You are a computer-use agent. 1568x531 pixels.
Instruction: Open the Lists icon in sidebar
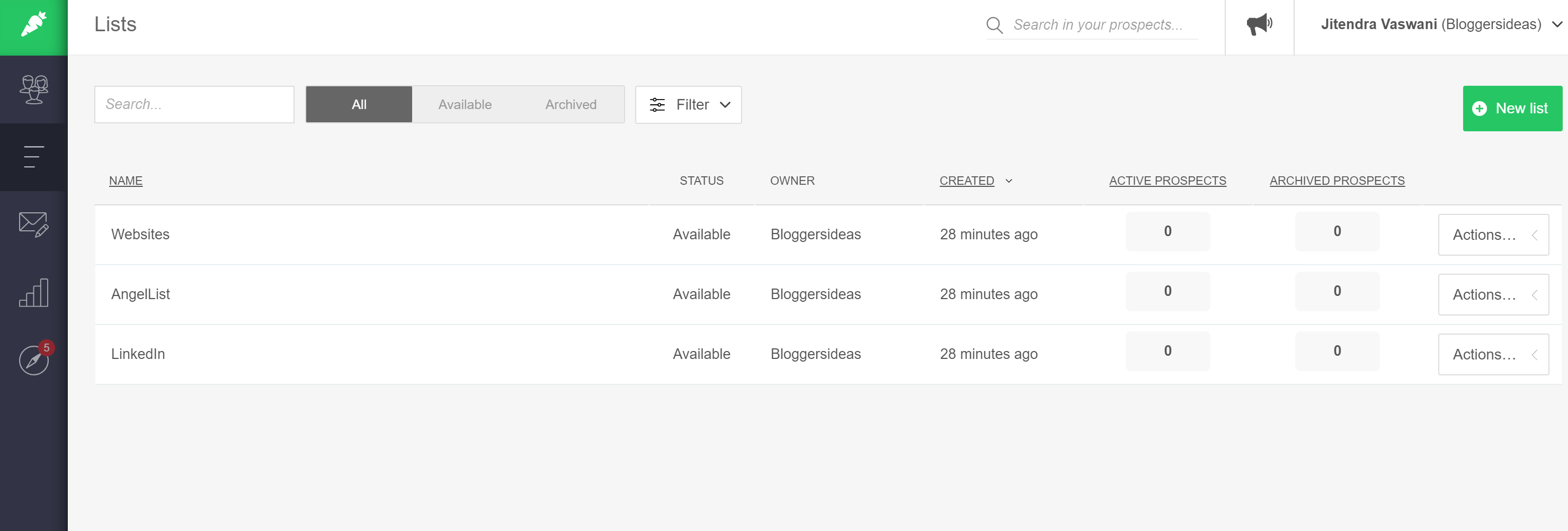[33, 157]
